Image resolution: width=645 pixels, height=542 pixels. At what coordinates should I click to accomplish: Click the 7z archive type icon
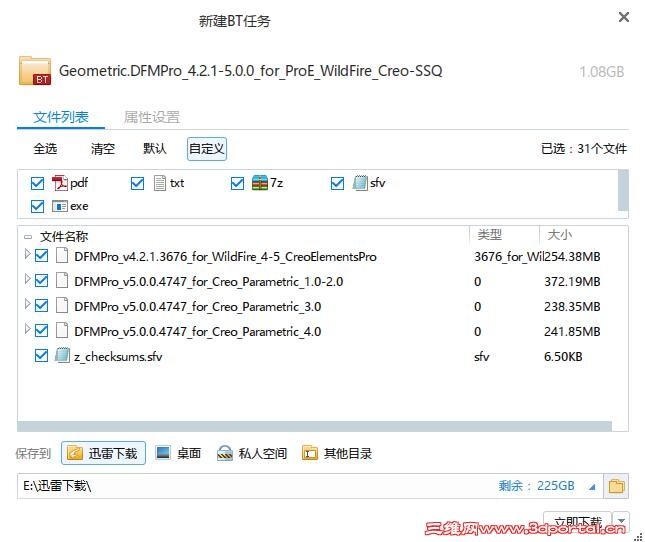260,183
